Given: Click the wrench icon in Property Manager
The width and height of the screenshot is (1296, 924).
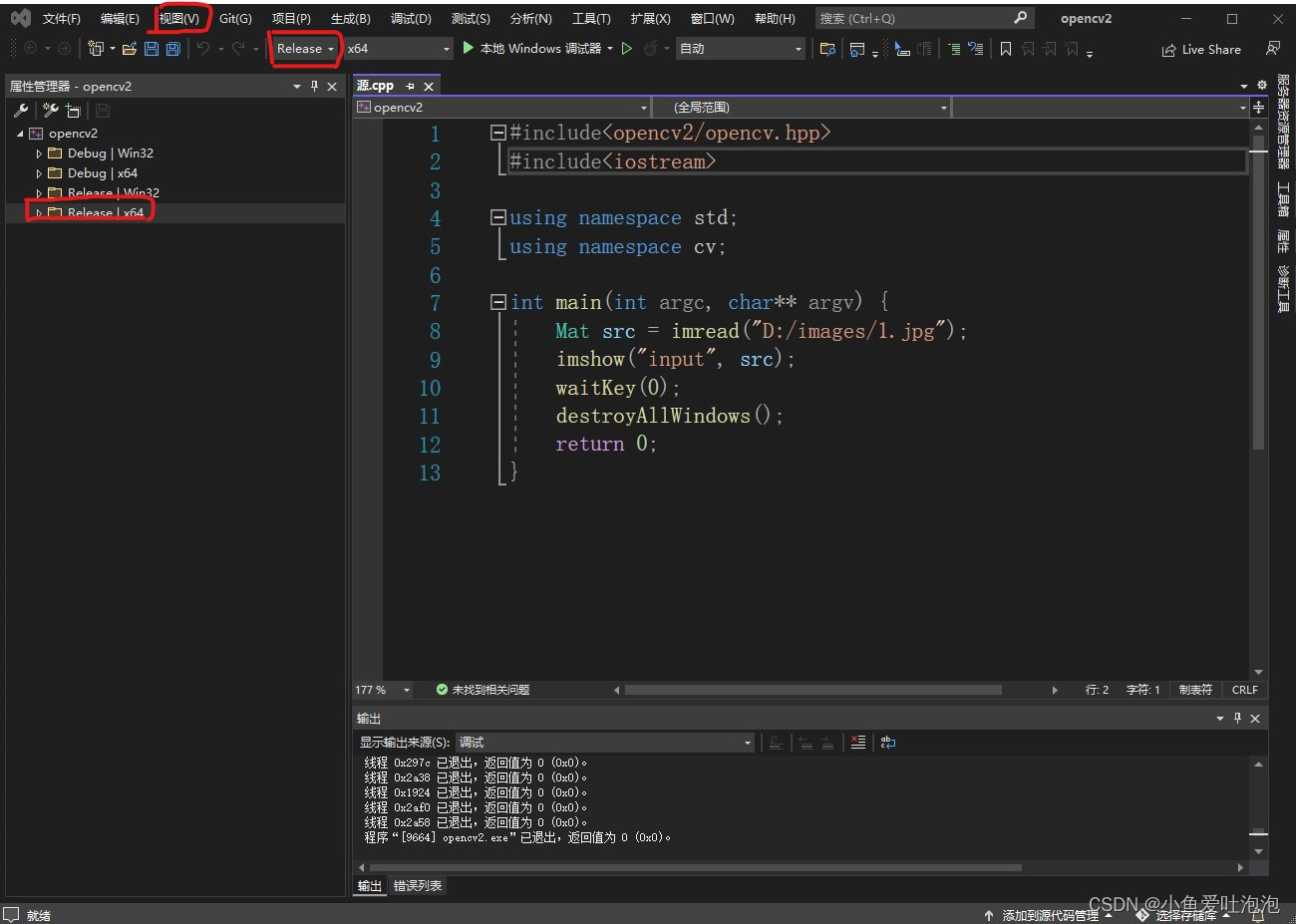Looking at the screenshot, I should pyautogui.click(x=21, y=111).
